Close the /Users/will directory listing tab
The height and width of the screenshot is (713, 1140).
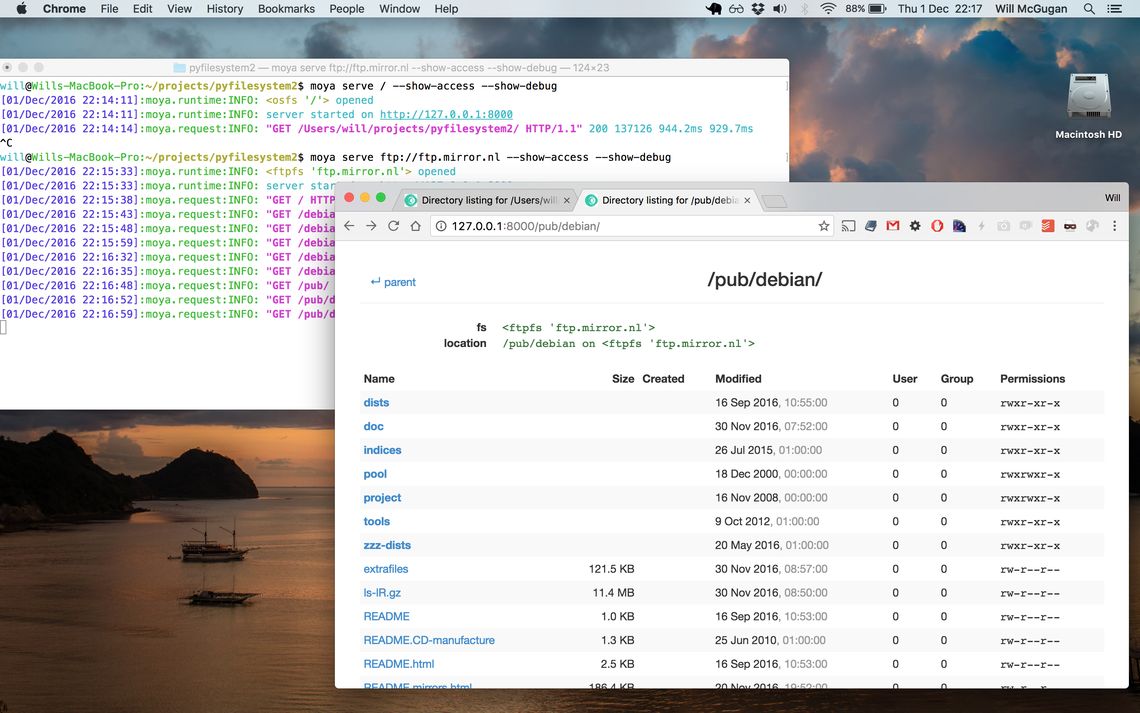coord(566,200)
